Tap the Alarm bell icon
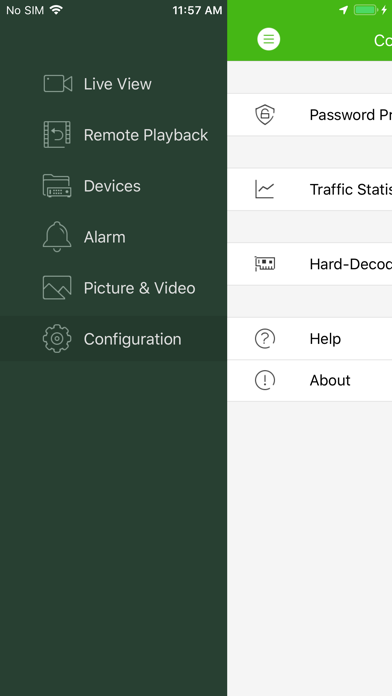The height and width of the screenshot is (696, 392). click(57, 237)
